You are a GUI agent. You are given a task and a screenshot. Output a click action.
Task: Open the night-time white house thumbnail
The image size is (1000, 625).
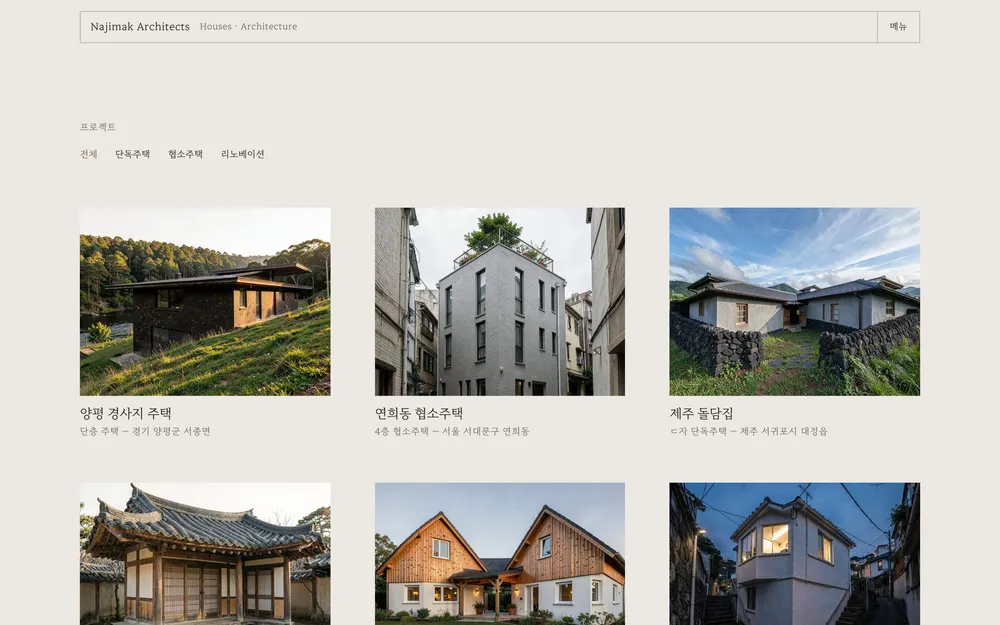click(795, 554)
